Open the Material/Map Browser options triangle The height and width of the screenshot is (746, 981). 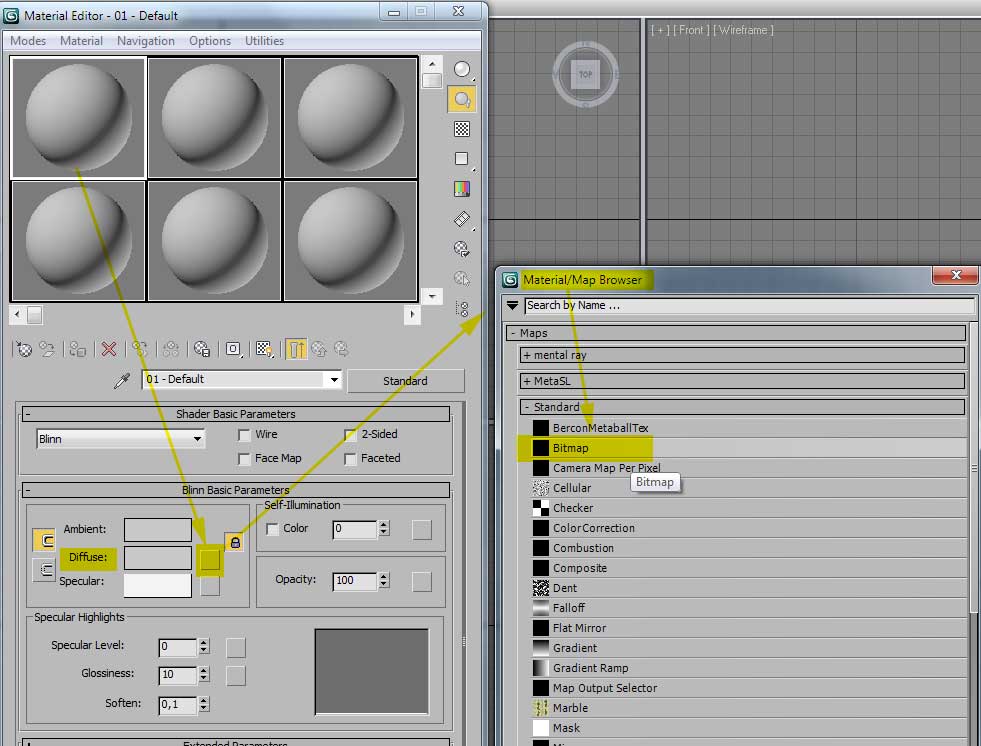coord(512,305)
